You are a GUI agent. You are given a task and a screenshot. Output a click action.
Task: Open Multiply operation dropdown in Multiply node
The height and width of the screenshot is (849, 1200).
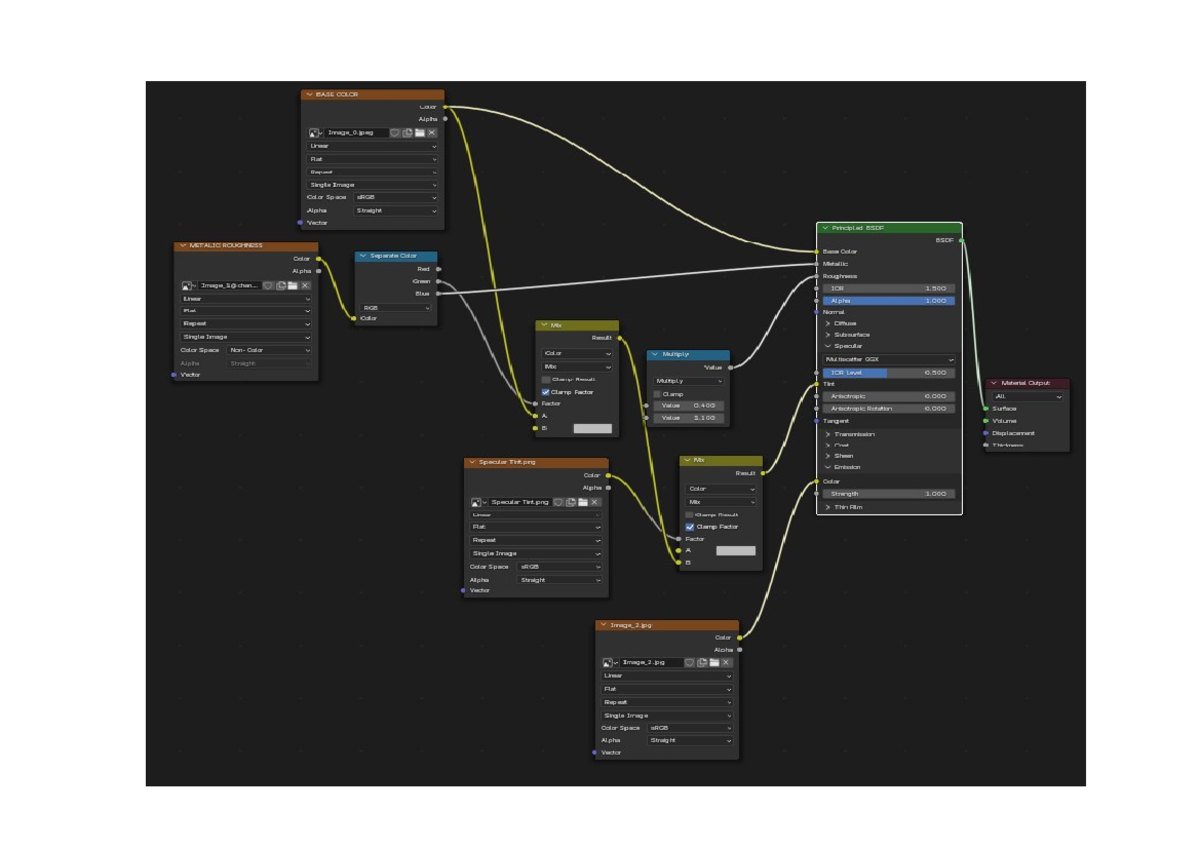689,381
